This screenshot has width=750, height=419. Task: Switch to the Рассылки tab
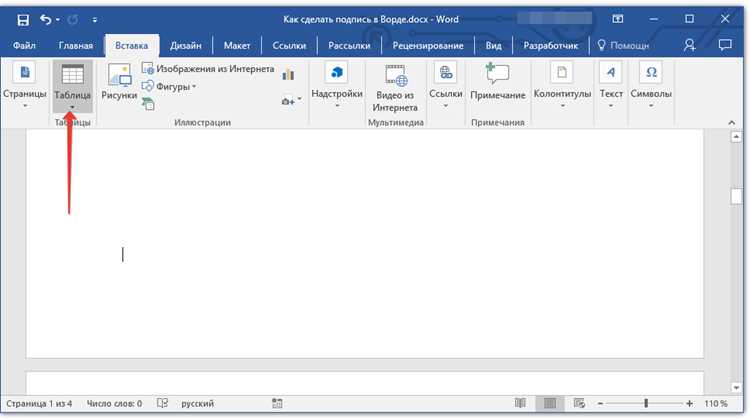pyautogui.click(x=349, y=45)
